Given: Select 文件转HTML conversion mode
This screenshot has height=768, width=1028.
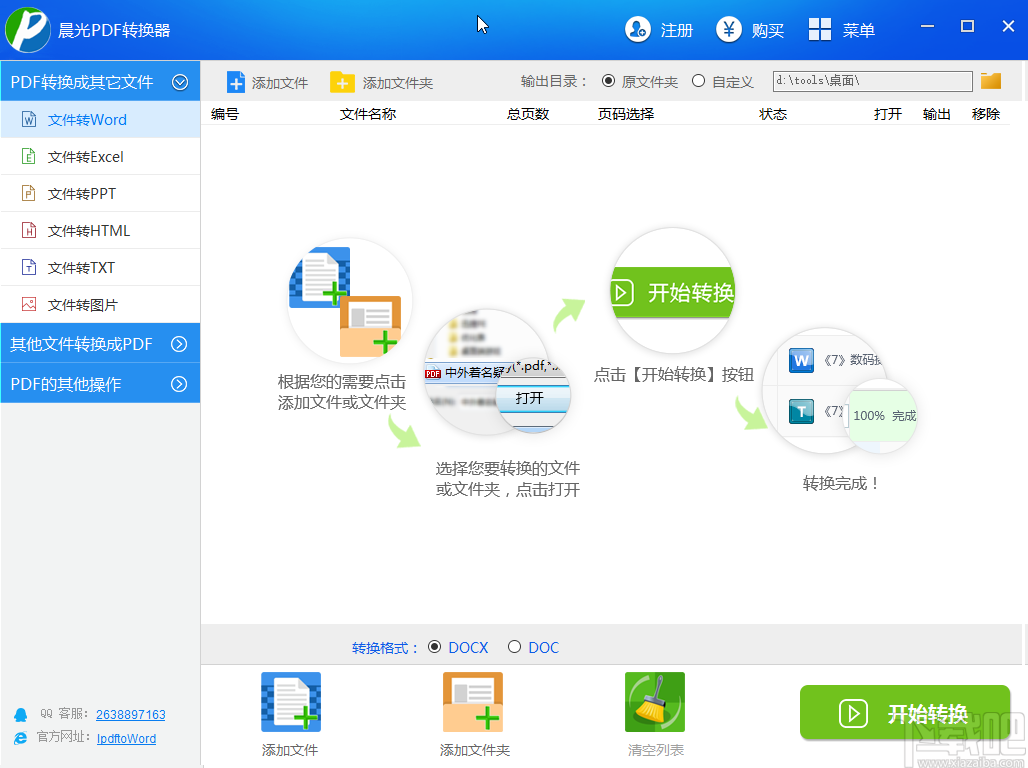Looking at the screenshot, I should (85, 230).
